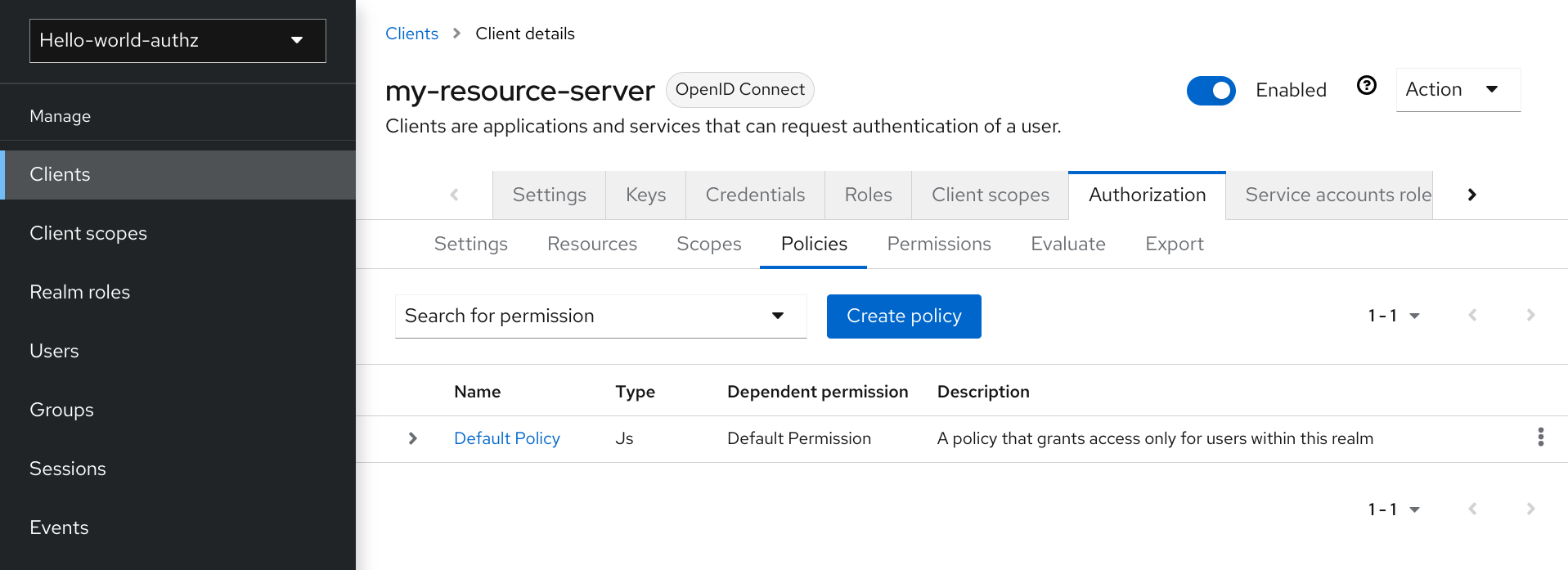
Task: Click the Default Permission cell text
Action: tap(798, 438)
